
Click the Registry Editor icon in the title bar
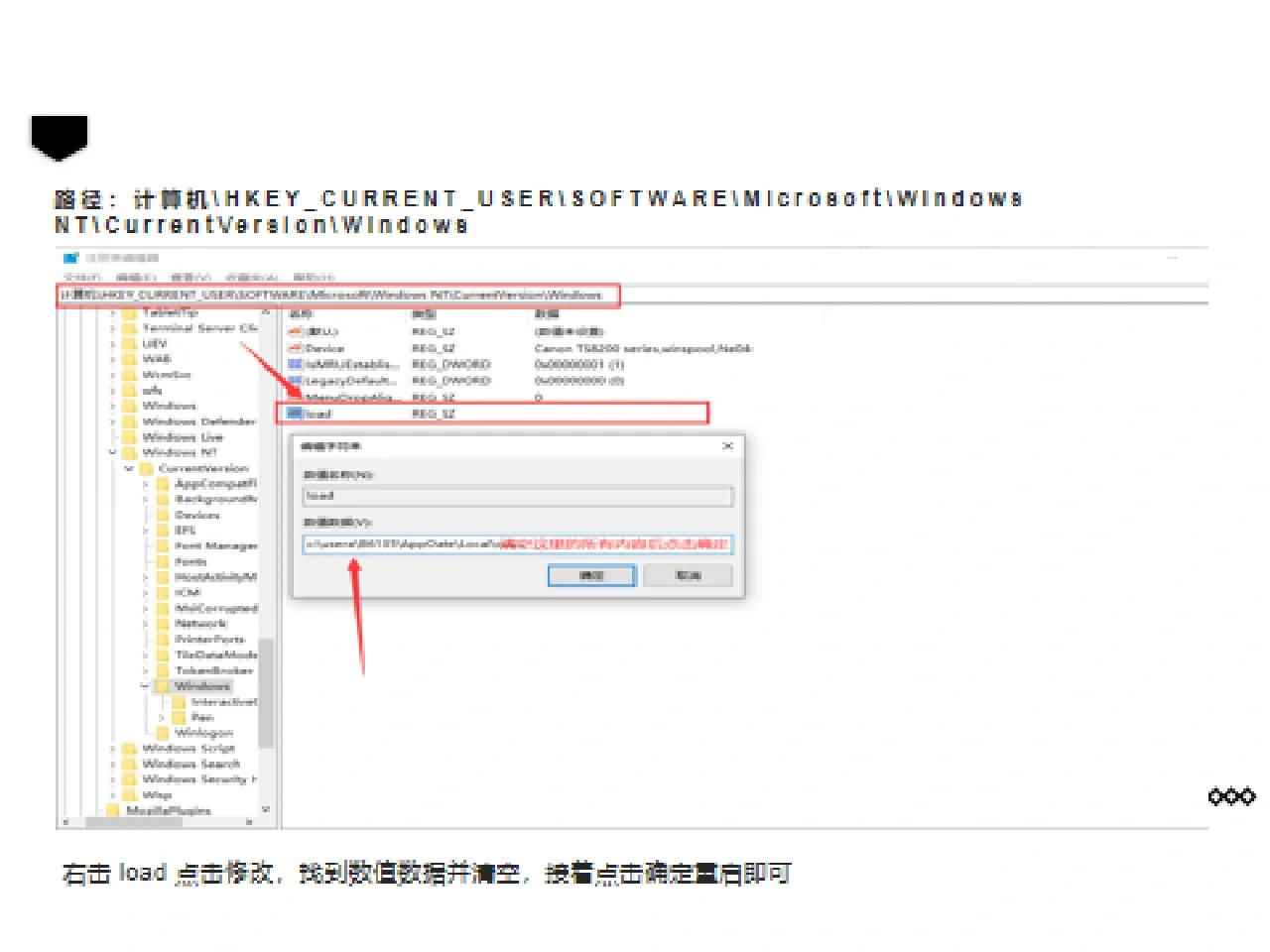[x=70, y=259]
